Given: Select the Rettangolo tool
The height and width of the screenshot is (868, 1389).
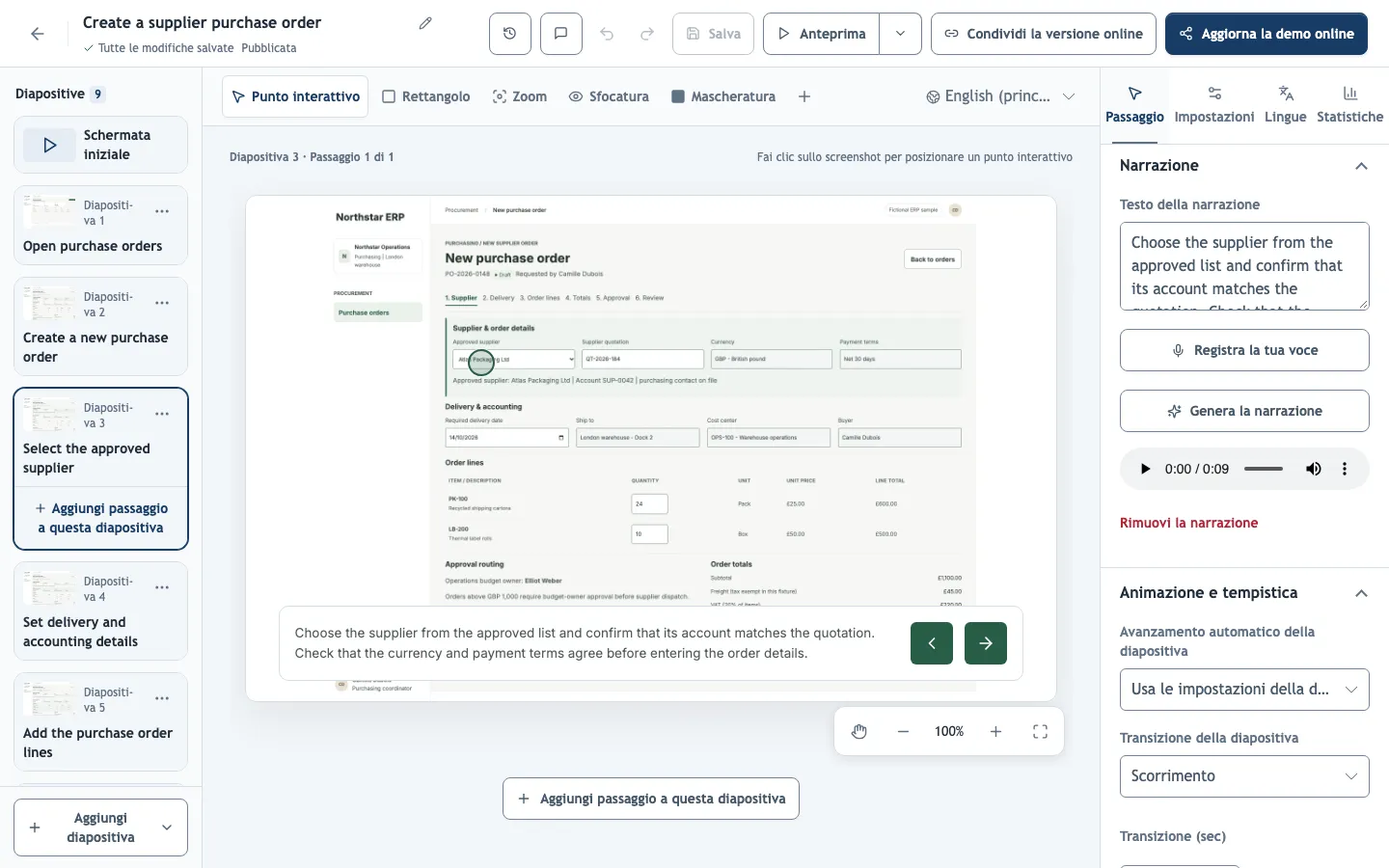Looking at the screenshot, I should click(426, 96).
